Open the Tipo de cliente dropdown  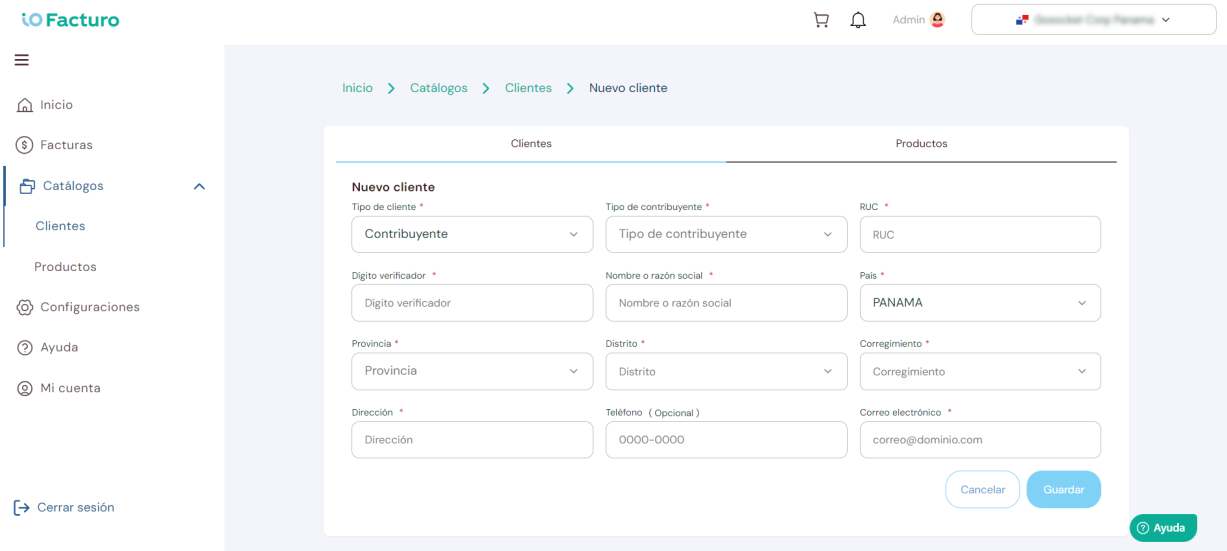coord(472,234)
